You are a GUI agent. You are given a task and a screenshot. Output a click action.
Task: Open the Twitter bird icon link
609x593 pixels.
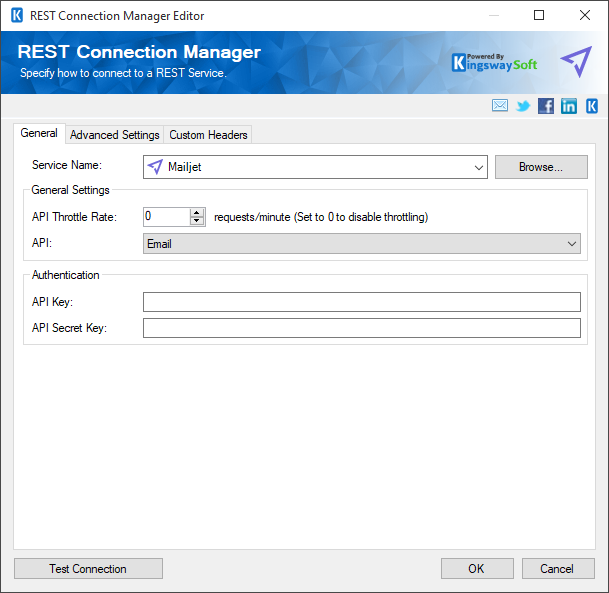point(523,106)
